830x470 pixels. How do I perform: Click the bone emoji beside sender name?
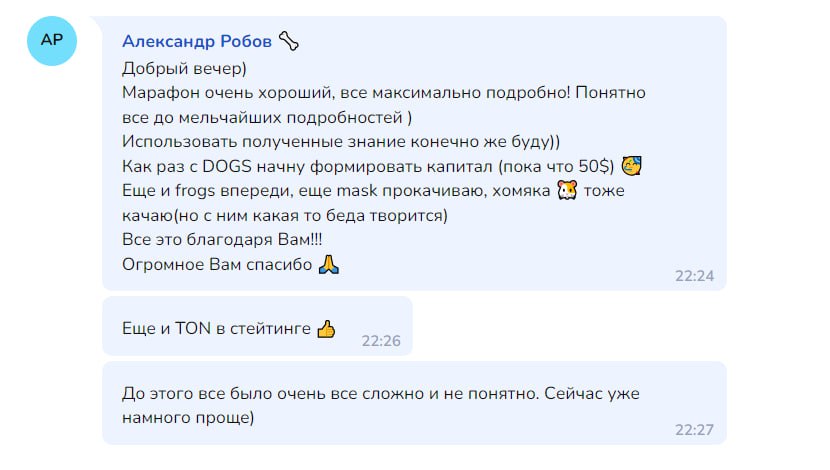pyautogui.click(x=289, y=41)
